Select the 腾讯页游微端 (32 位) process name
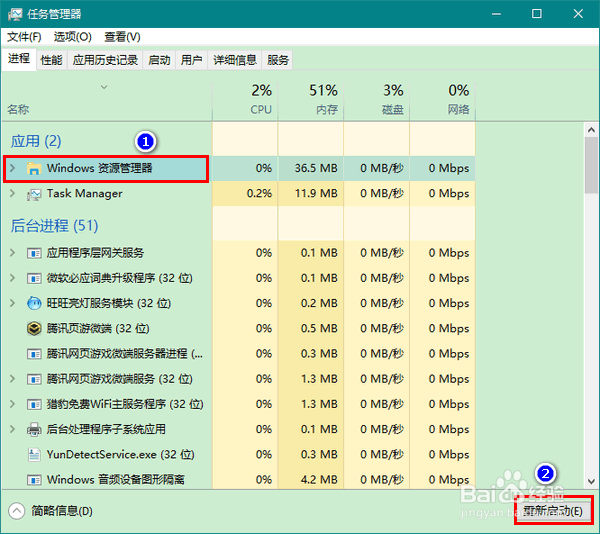This screenshot has height=534, width=600. [x=98, y=329]
